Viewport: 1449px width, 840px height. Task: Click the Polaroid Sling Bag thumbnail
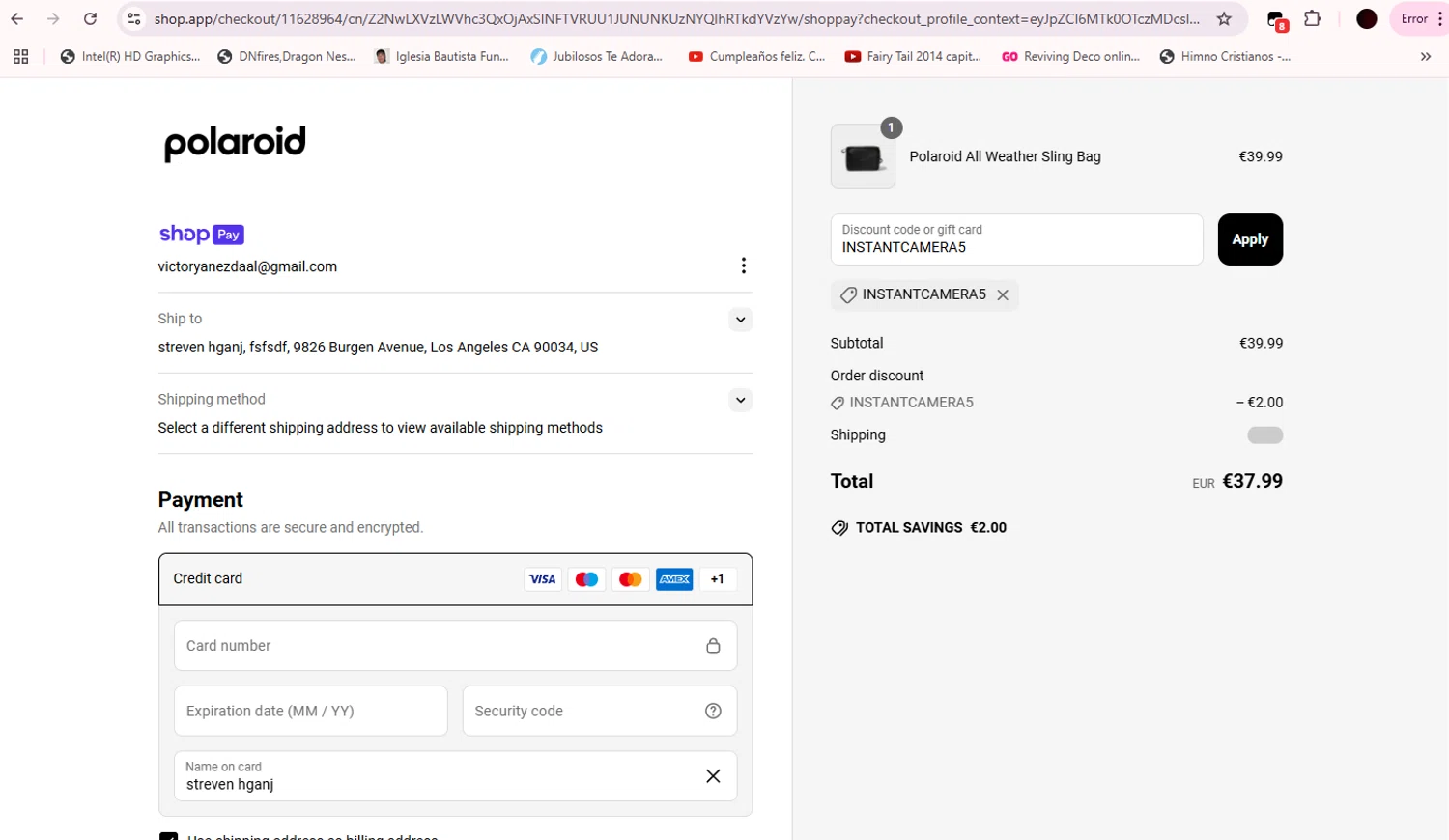tap(863, 156)
